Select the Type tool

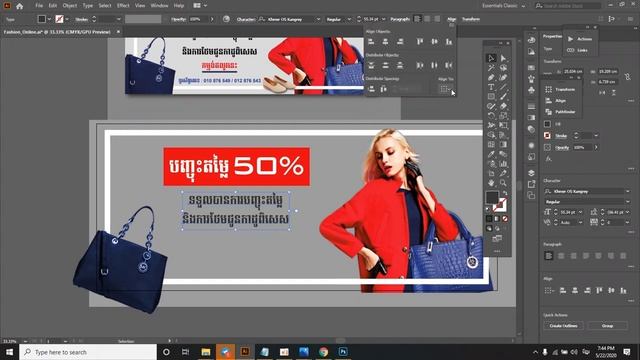click(x=491, y=87)
